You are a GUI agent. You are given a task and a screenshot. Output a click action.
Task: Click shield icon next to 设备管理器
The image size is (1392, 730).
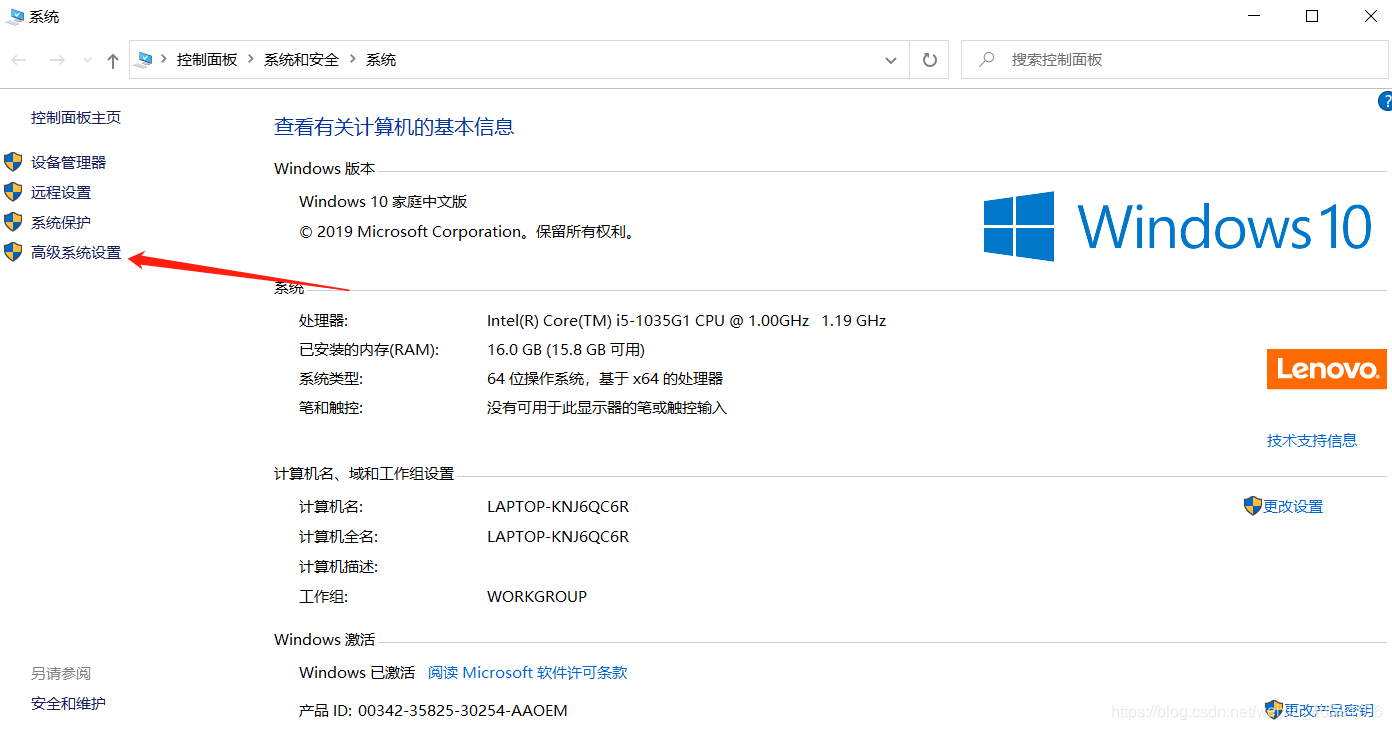(x=13, y=162)
